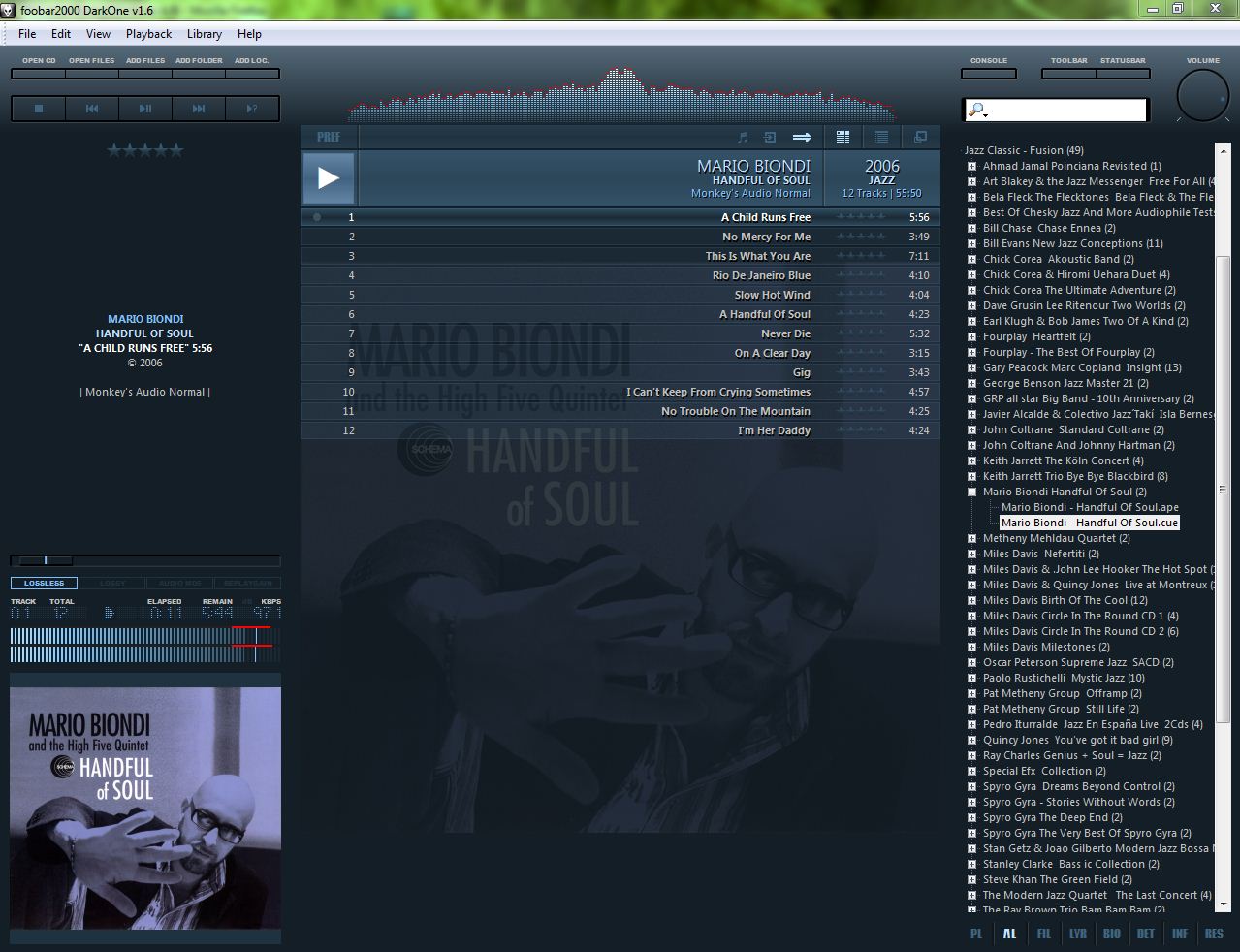Expand Fourplay Heartfelt node
The width and height of the screenshot is (1240, 952).
coord(971,336)
